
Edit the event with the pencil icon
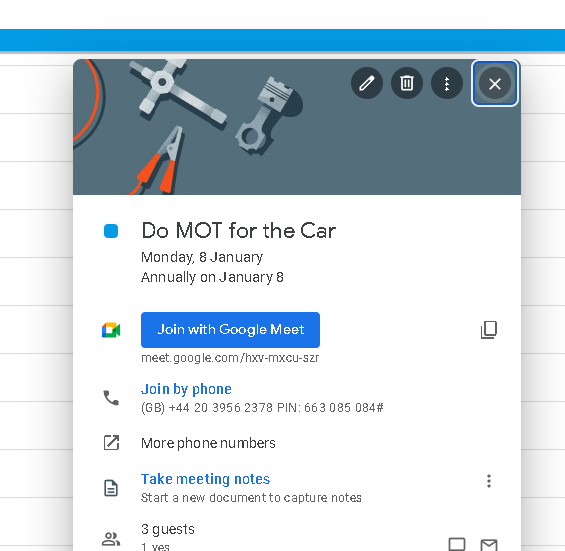click(367, 83)
